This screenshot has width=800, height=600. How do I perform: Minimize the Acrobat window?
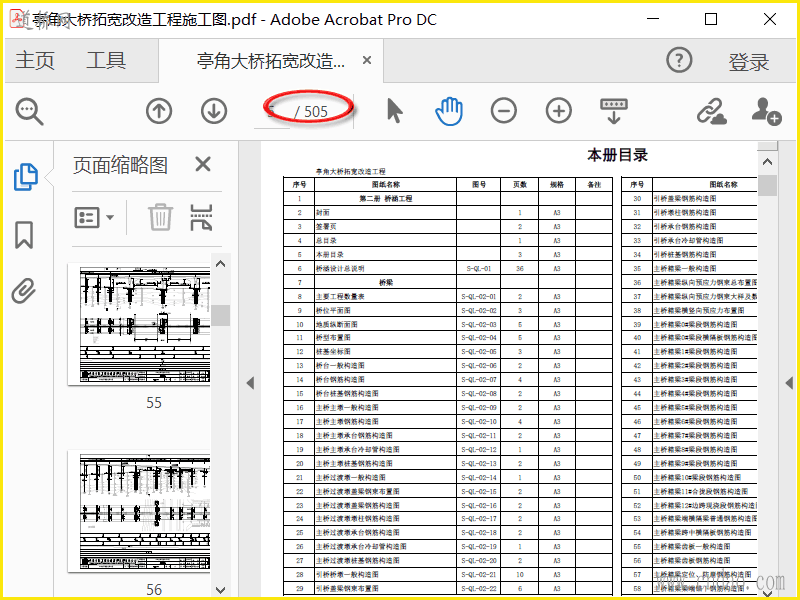click(x=653, y=19)
